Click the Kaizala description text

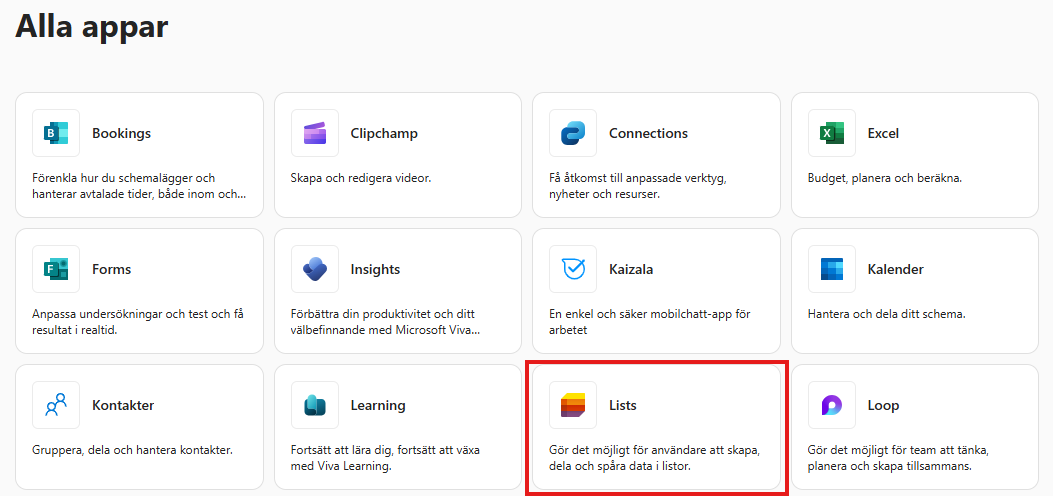[651, 322]
